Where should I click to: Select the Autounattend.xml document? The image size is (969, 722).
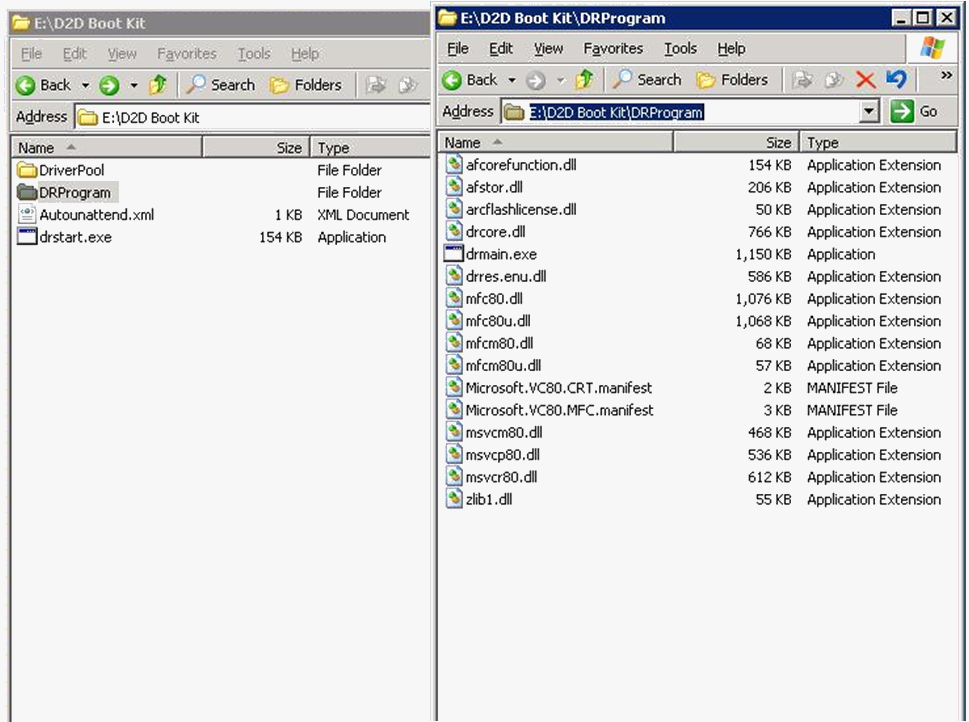pyautogui.click(x=96, y=215)
